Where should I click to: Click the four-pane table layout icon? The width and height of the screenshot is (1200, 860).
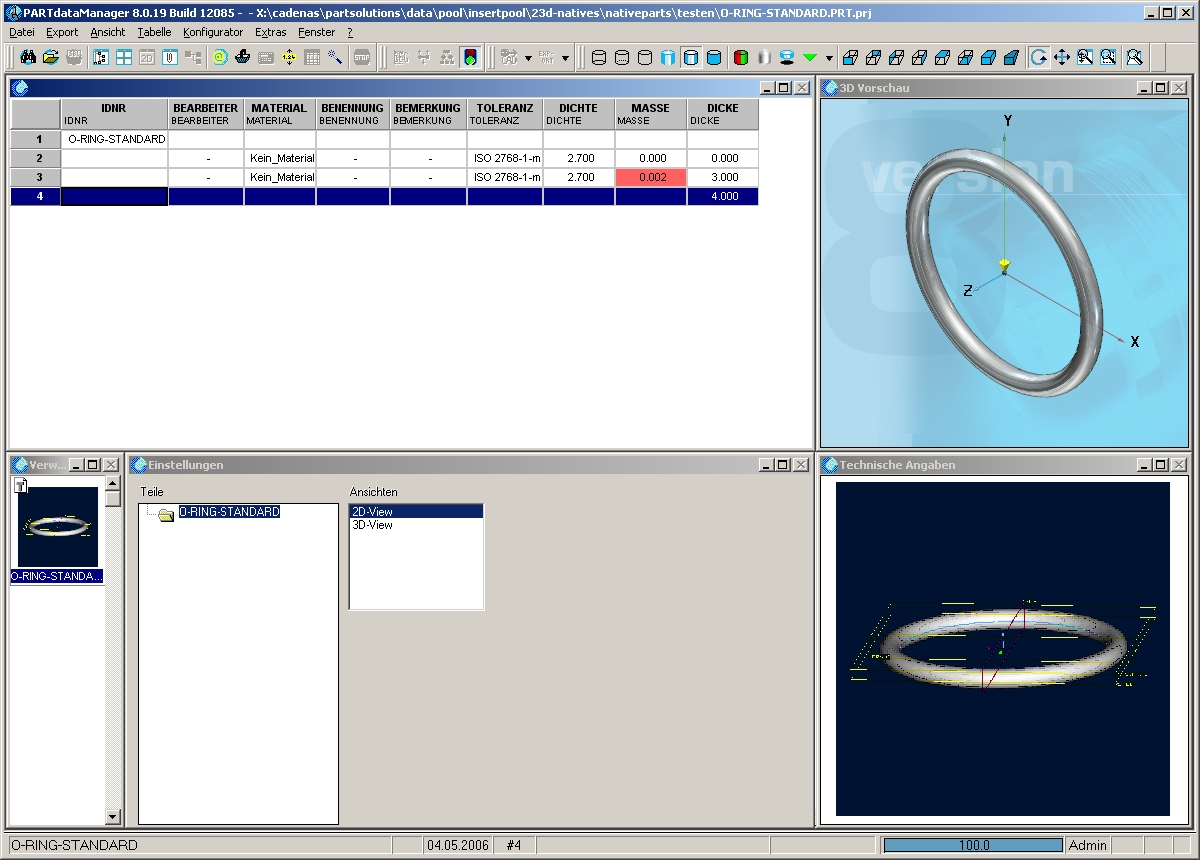(x=124, y=58)
